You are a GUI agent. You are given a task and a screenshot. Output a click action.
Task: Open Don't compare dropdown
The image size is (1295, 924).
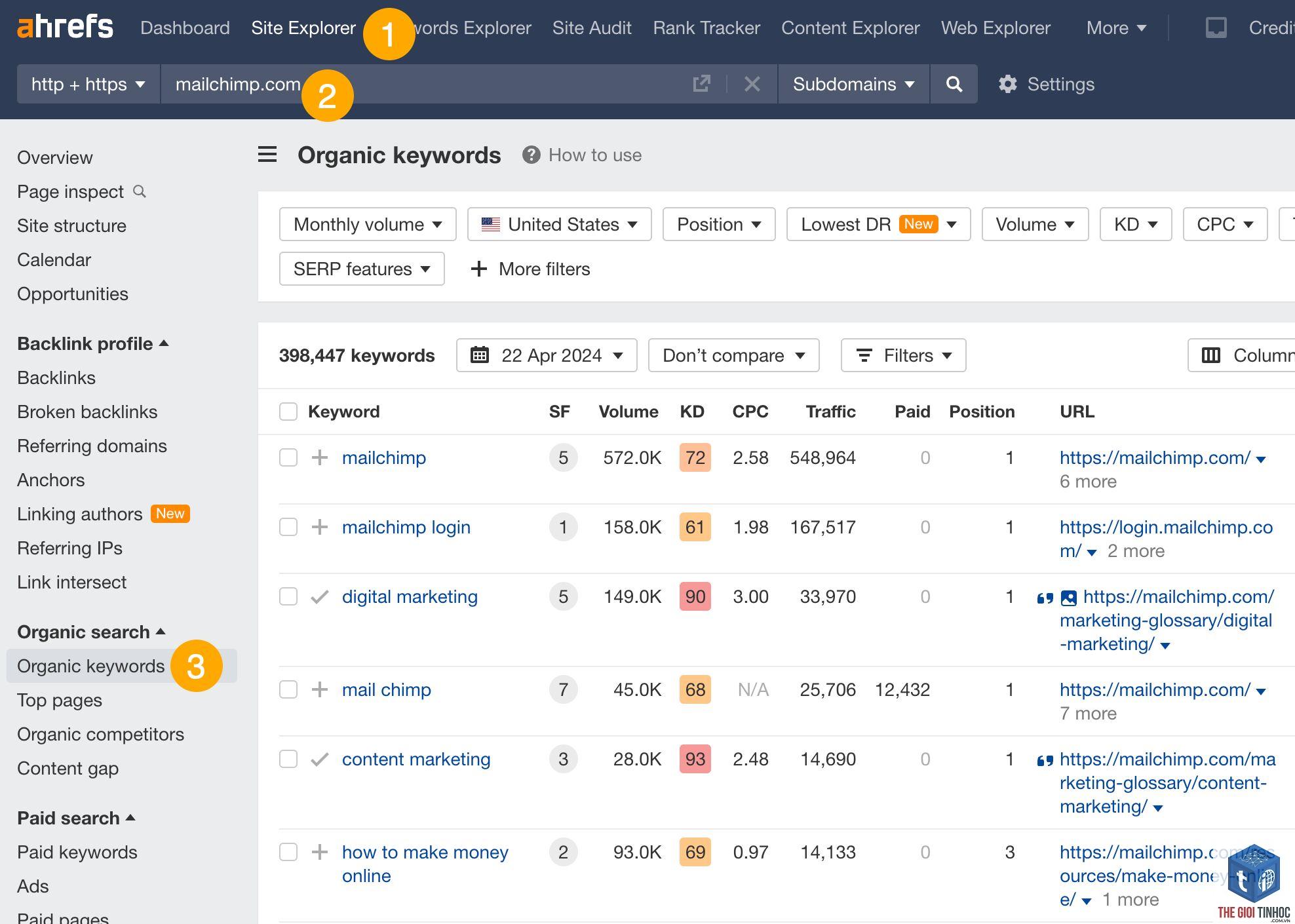pyautogui.click(x=733, y=355)
